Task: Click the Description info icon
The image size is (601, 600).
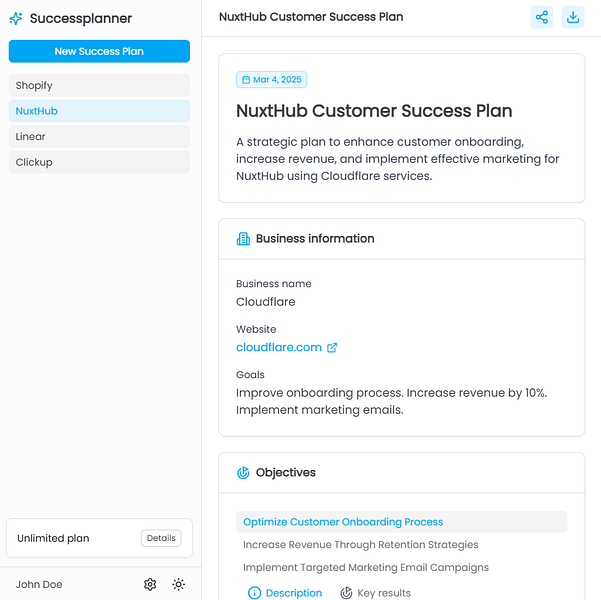Action: tap(254, 593)
